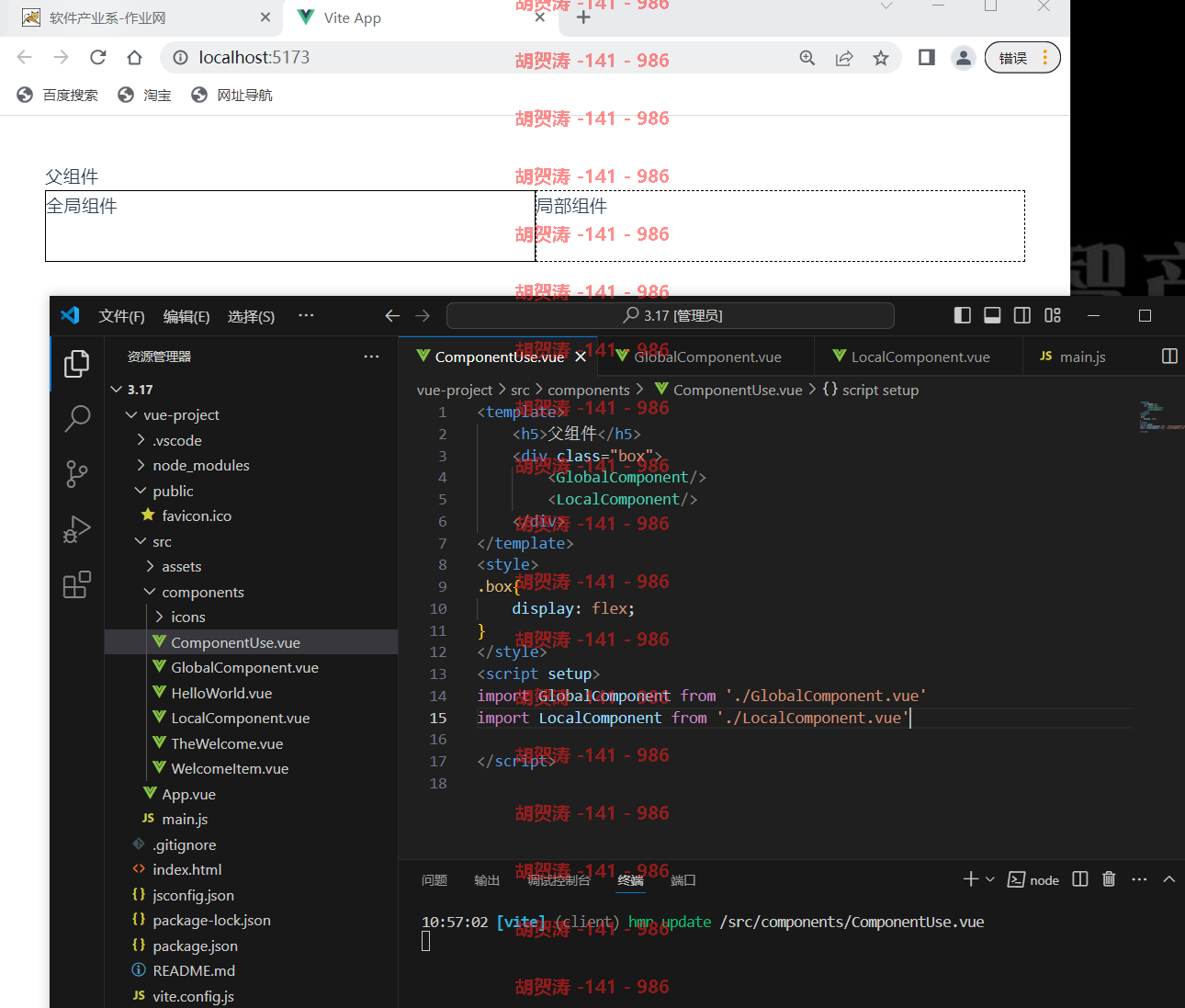The height and width of the screenshot is (1008, 1185).
Task: Switch to the 软件产业系-作业网 browser tab
Action: coord(142,18)
